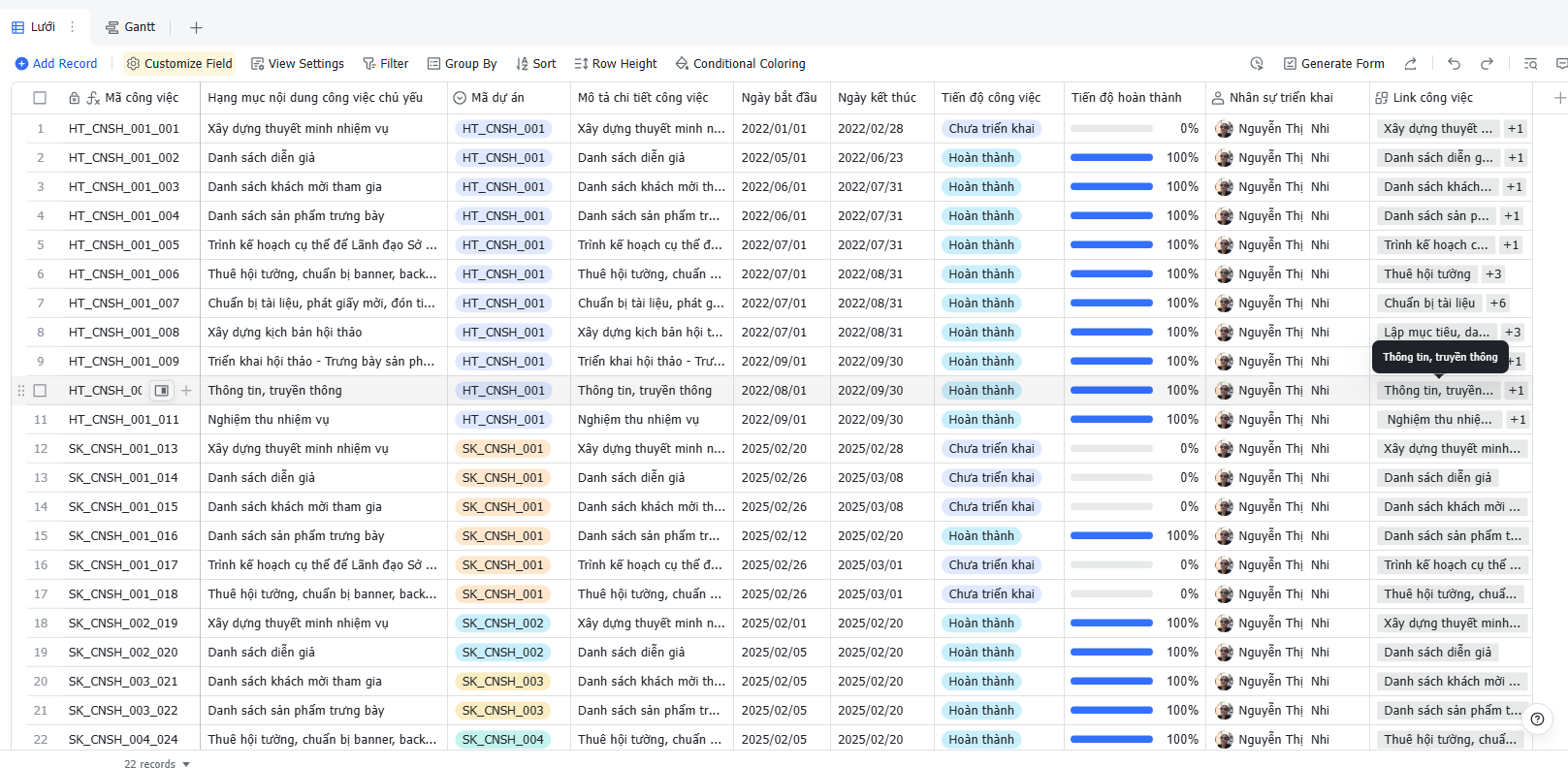Open the find records search icon
This screenshot has width=1568, height=768.
tap(1530, 64)
